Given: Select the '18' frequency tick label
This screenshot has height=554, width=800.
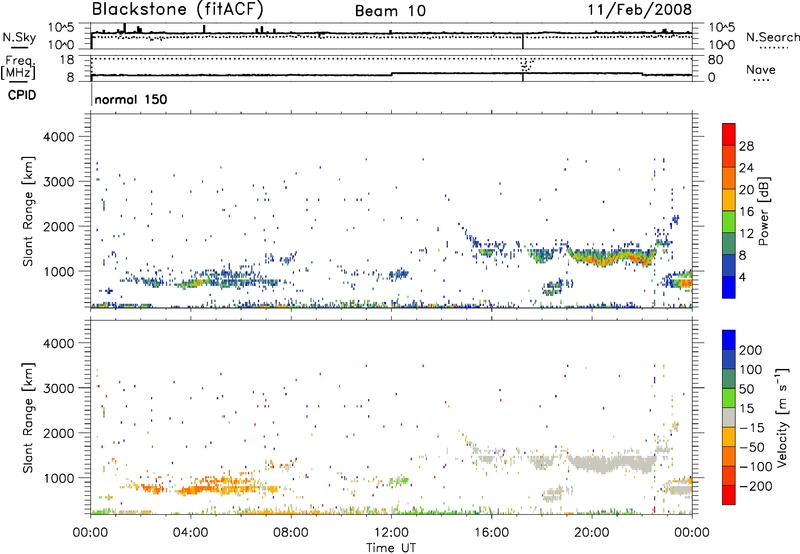Looking at the screenshot, I should [67, 60].
